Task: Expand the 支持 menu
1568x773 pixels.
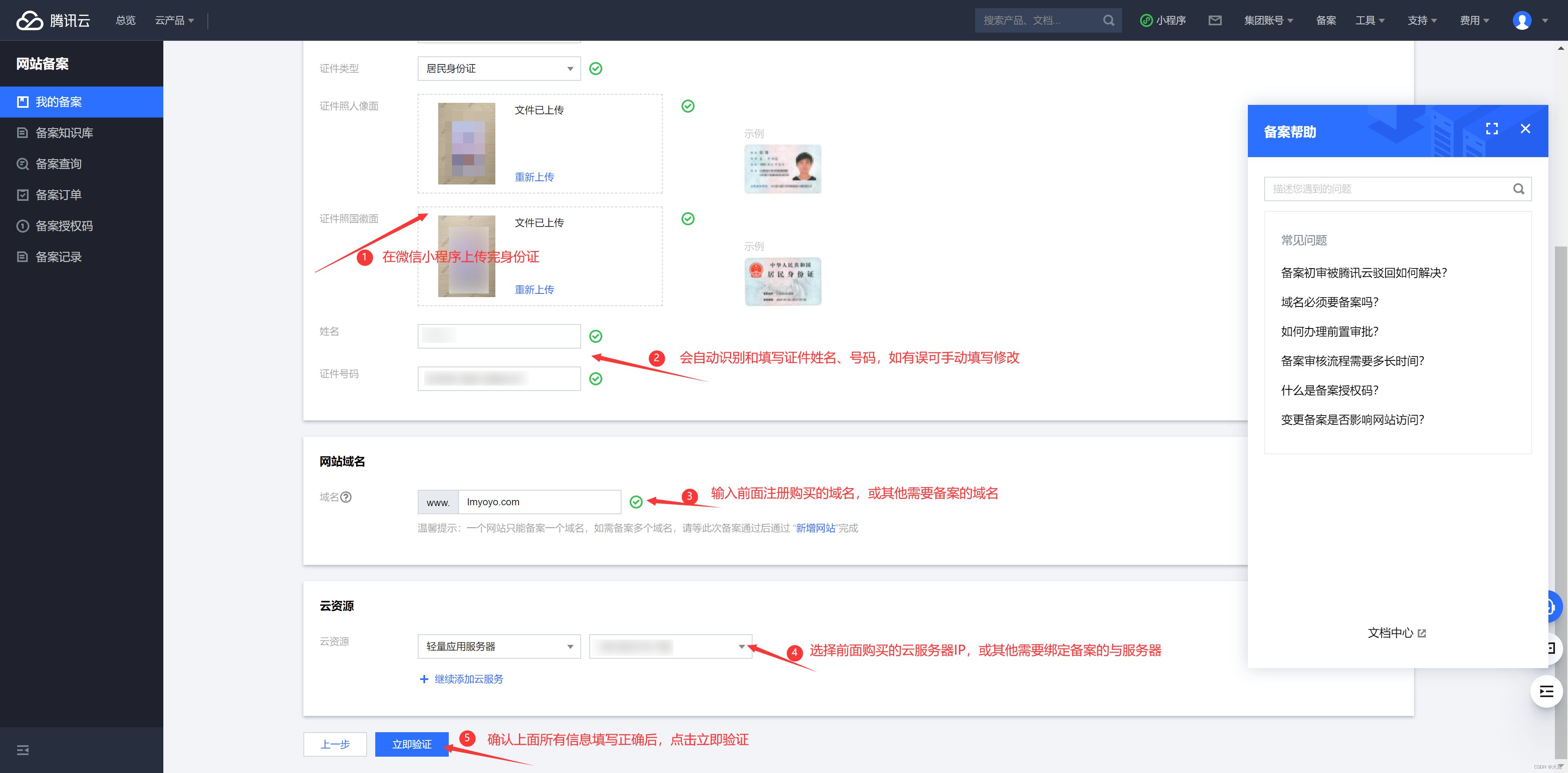Action: 1422,20
